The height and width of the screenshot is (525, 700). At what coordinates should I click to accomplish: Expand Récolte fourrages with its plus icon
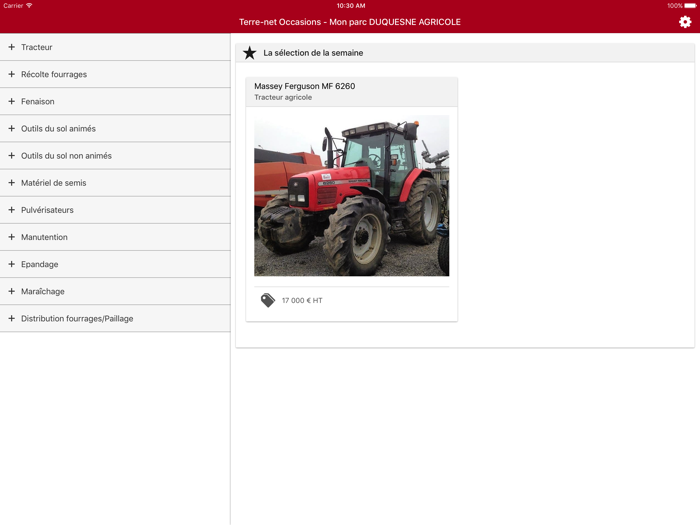pos(12,74)
